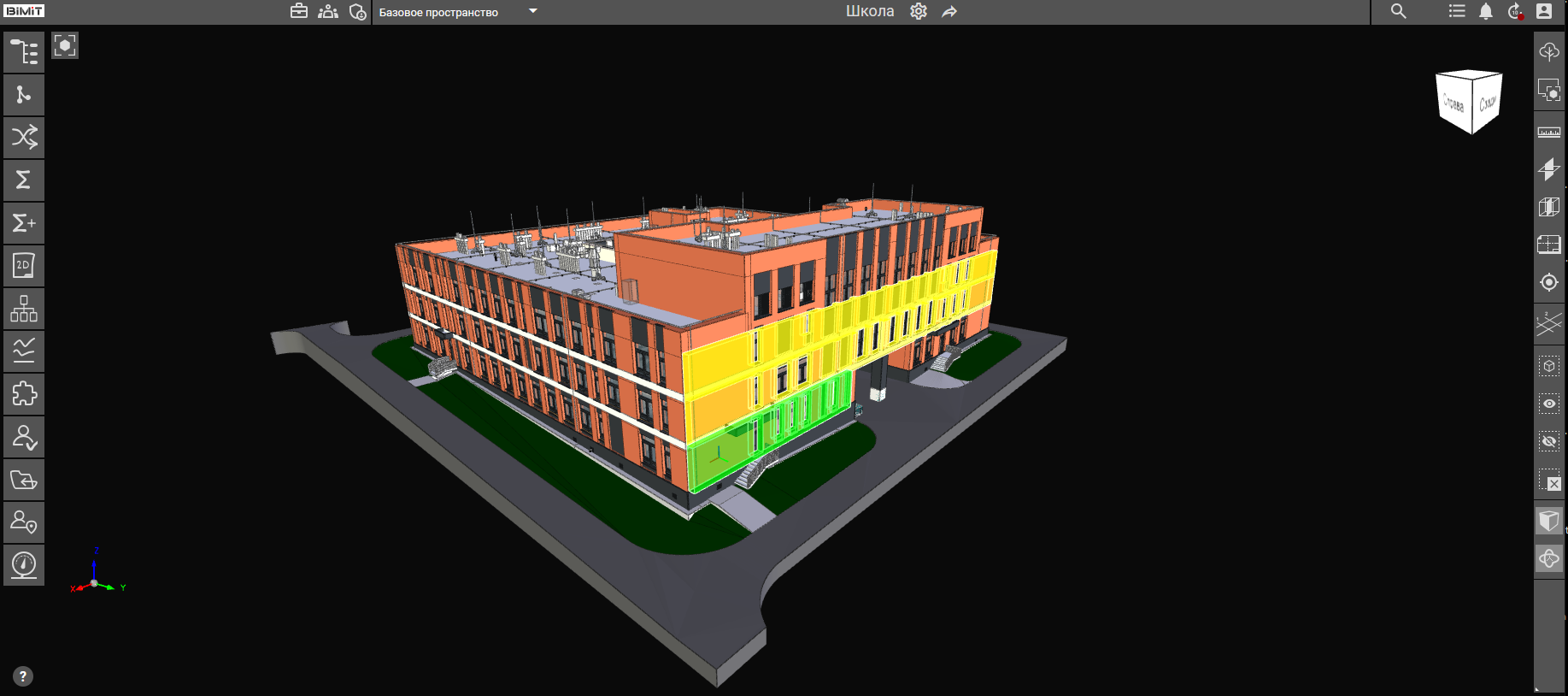Hide selected elements with crossed-eye icon
Viewport: 1568px width, 696px height.
point(1548,441)
